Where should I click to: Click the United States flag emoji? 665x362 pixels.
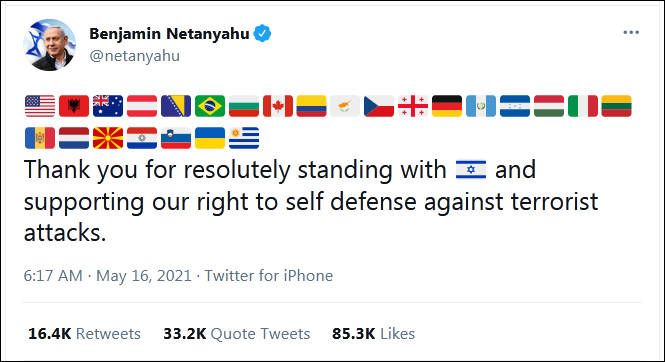(x=40, y=106)
